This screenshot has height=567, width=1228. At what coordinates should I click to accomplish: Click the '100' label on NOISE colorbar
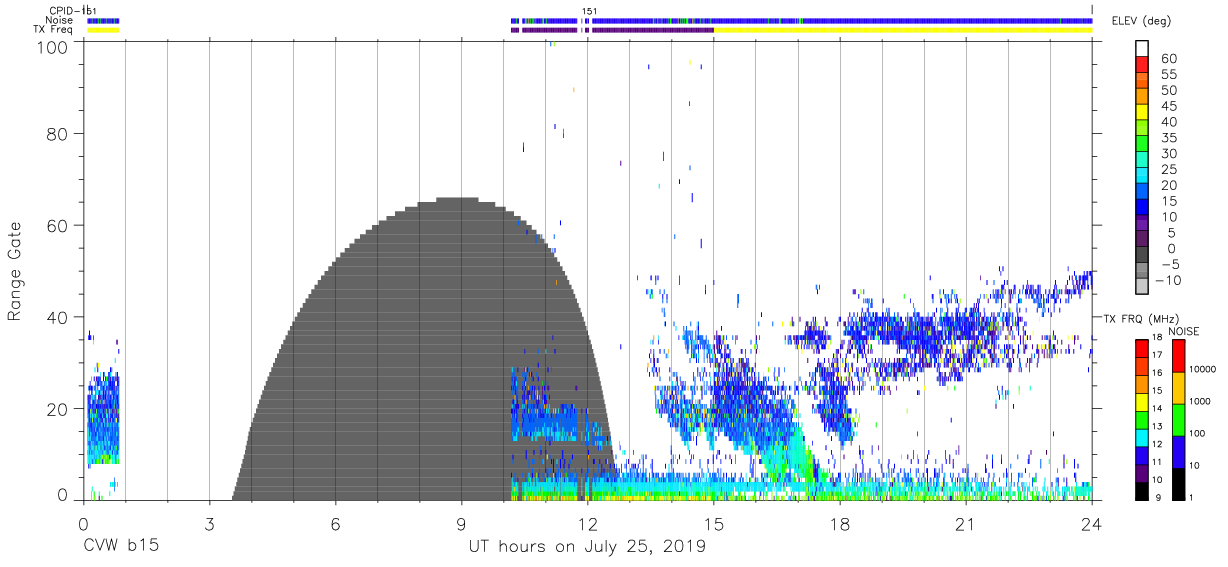coord(1198,434)
